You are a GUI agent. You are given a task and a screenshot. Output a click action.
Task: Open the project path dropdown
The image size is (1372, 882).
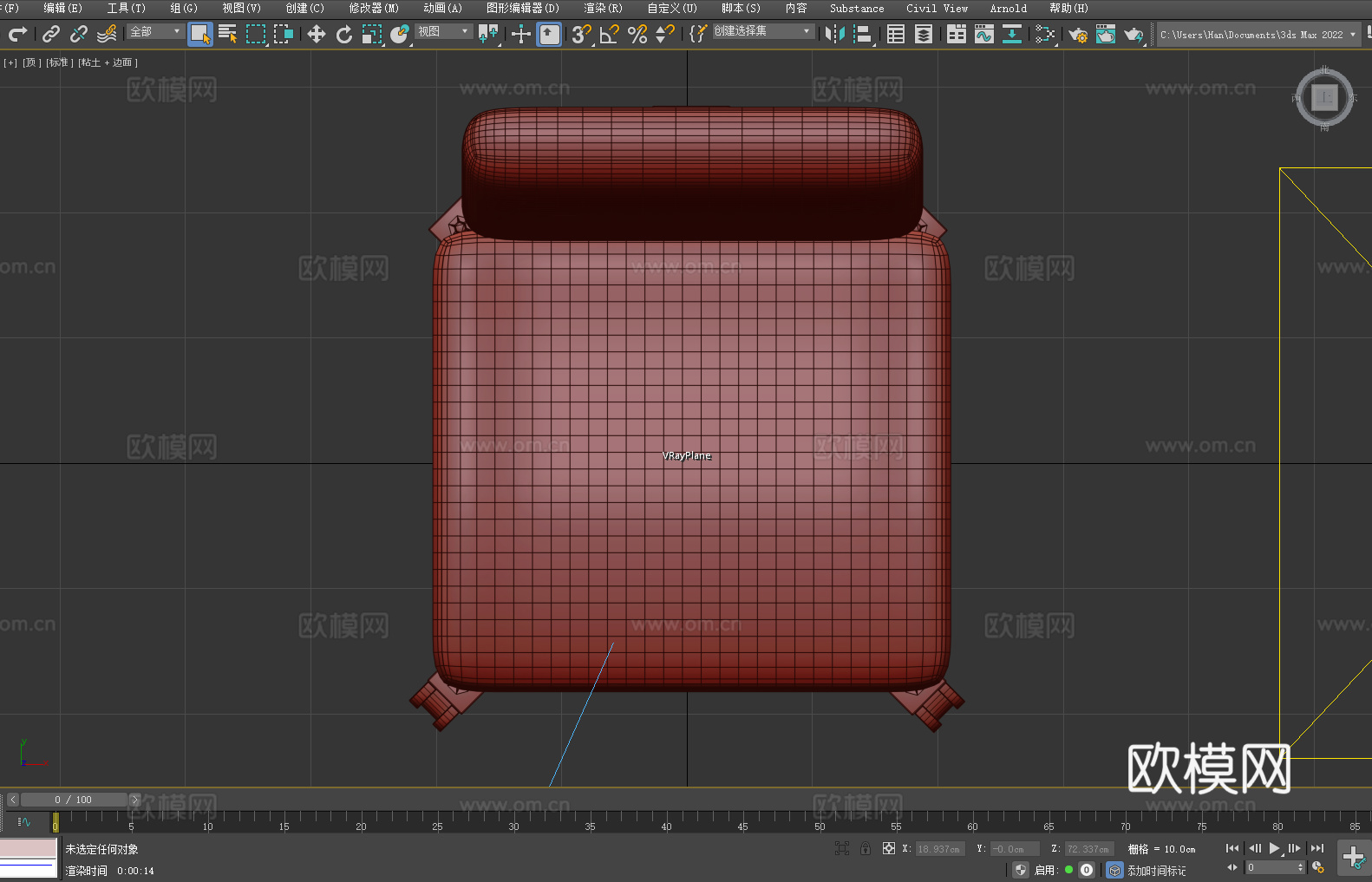click(x=1258, y=35)
